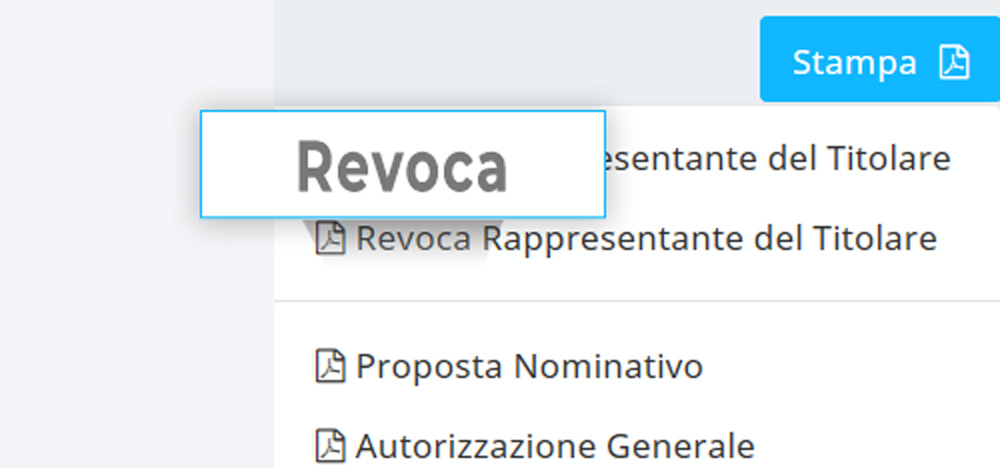Select the first entry ending in "del Titolare"
This screenshot has height=468, width=1000.
click(x=780, y=158)
